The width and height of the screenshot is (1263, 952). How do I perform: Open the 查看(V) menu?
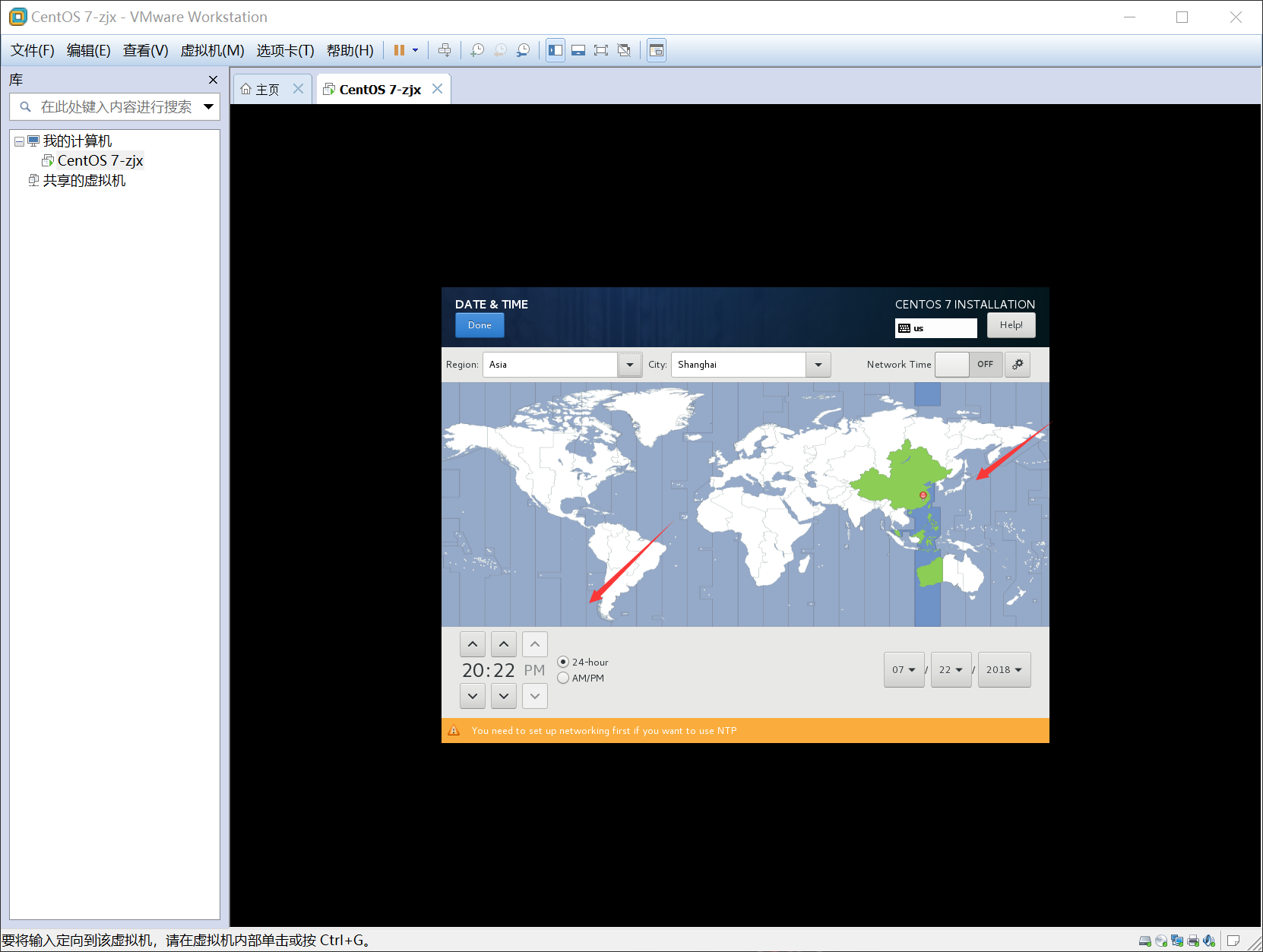coord(146,51)
